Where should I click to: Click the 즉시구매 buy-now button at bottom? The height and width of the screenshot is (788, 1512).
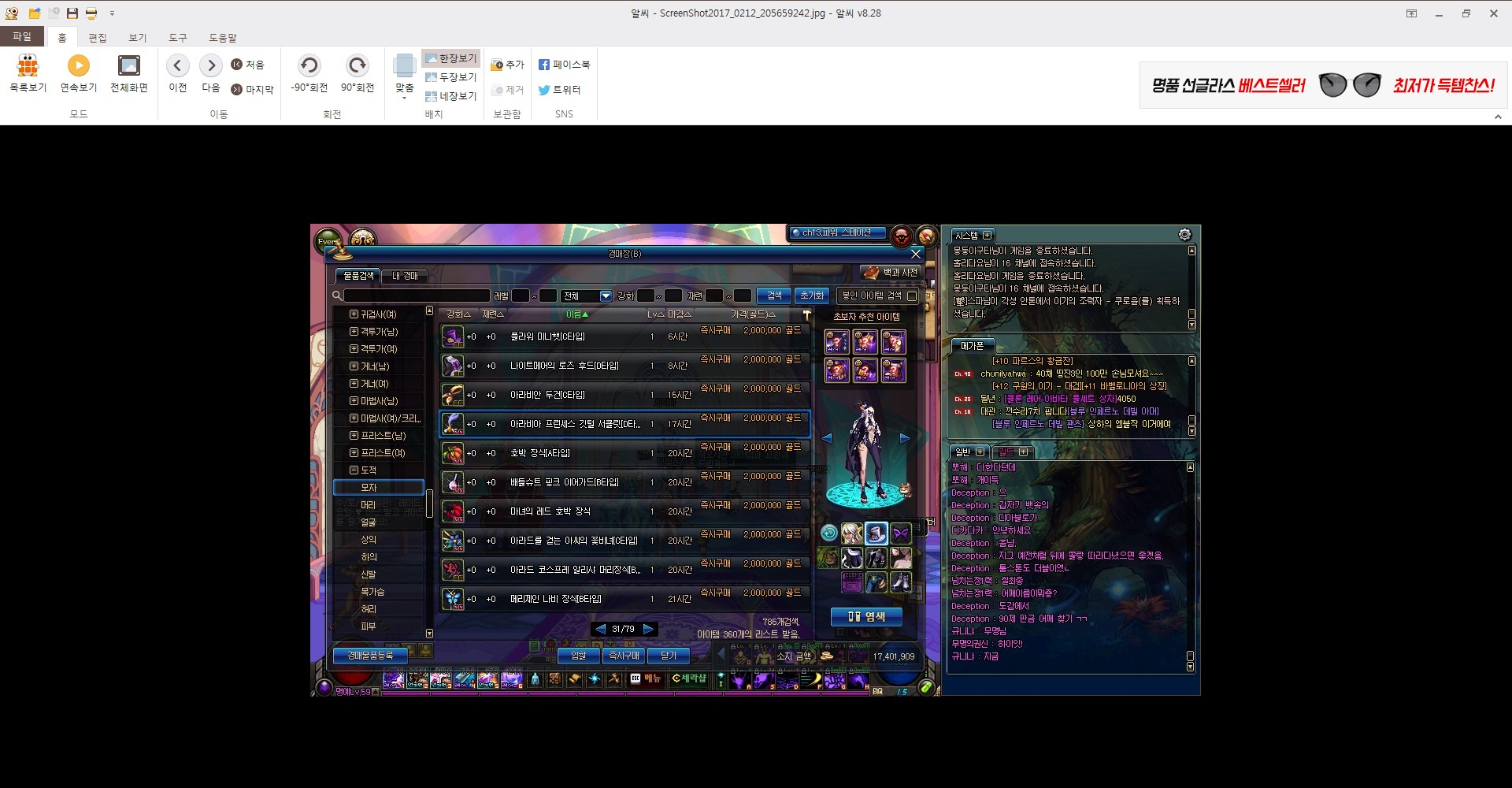pos(624,656)
